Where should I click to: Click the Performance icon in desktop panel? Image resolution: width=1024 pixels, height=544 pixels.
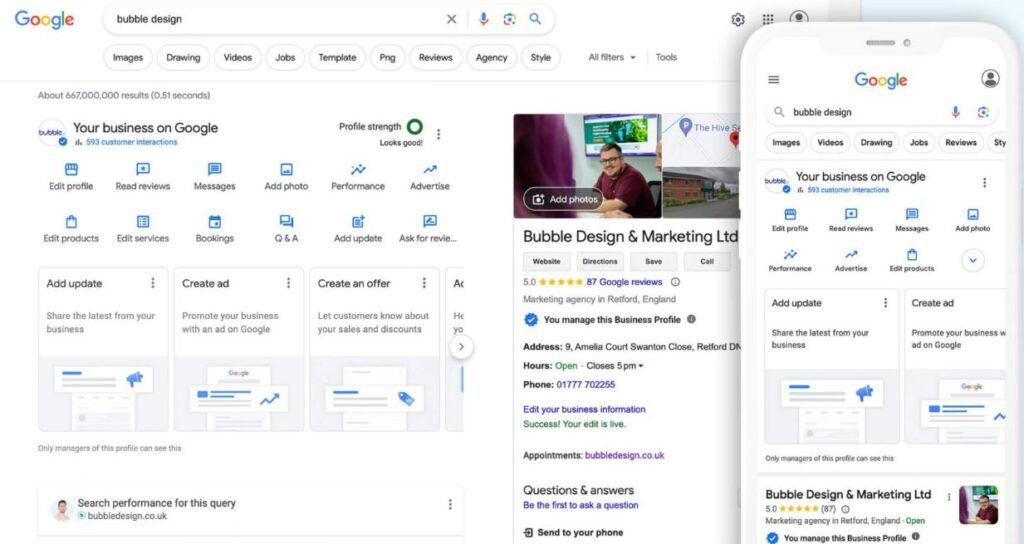point(358,171)
